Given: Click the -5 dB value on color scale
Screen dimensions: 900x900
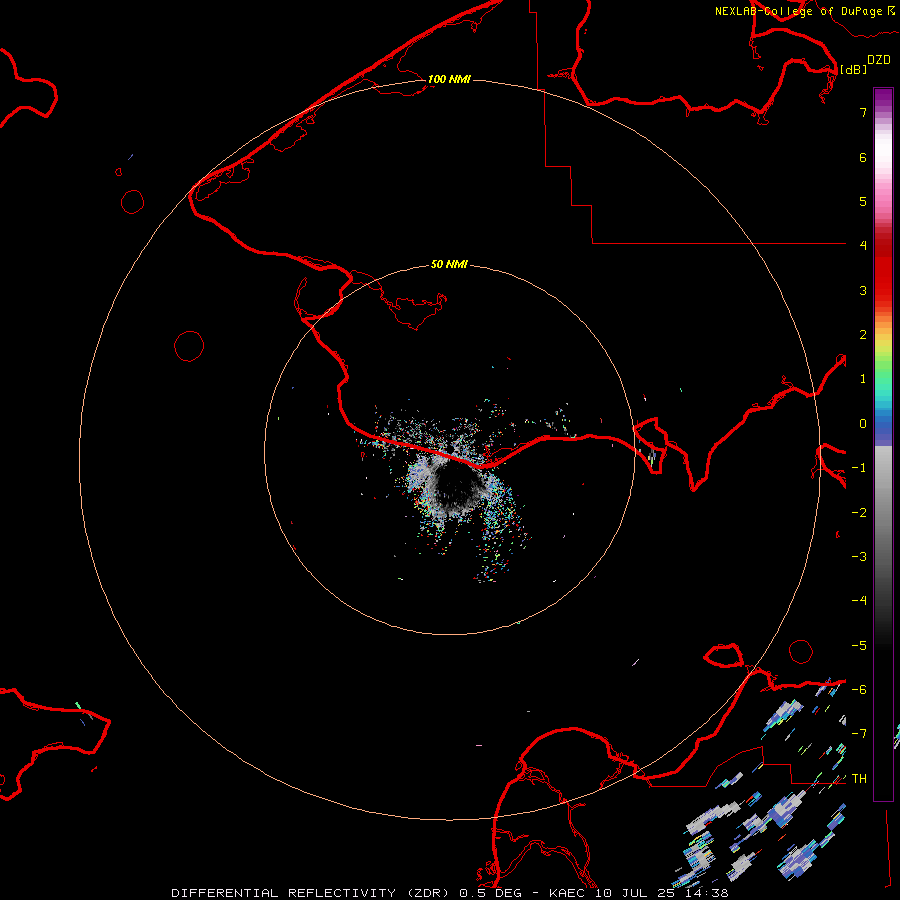Looking at the screenshot, I should (x=859, y=646).
